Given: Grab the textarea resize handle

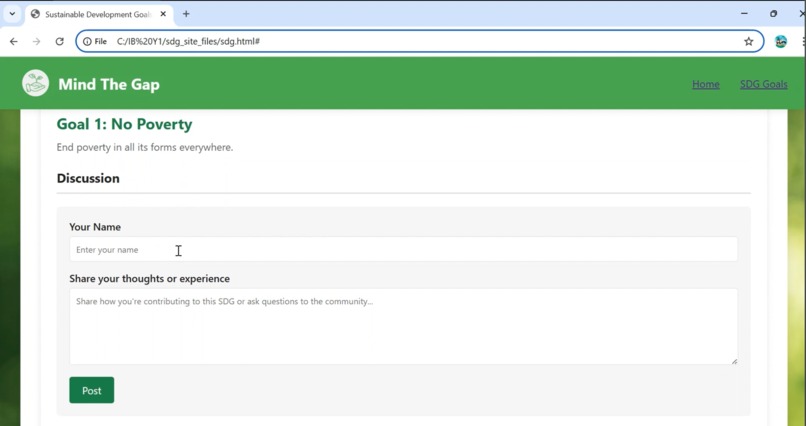Looking at the screenshot, I should coord(734,361).
